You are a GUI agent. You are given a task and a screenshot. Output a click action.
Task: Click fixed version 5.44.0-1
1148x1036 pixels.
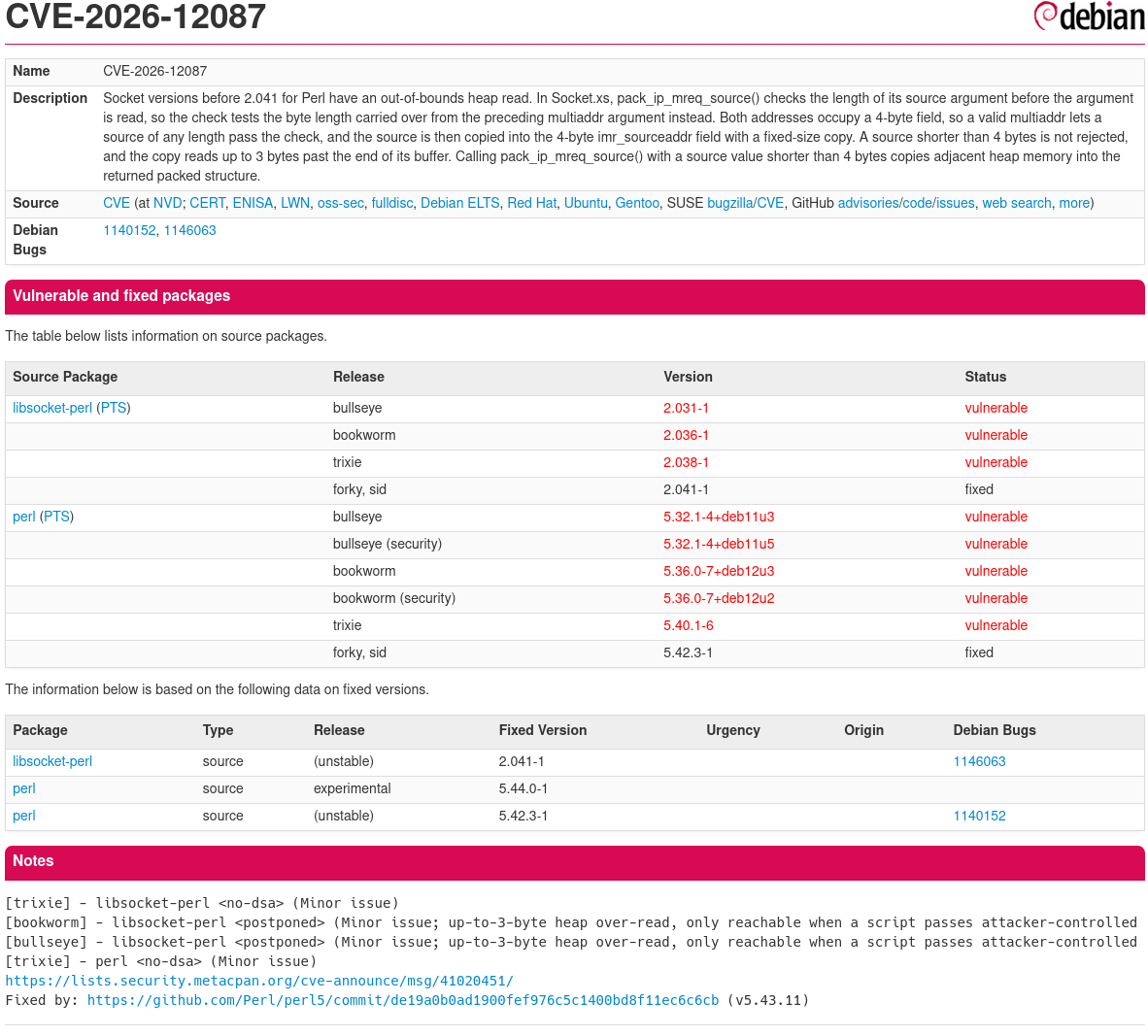pyautogui.click(x=523, y=788)
